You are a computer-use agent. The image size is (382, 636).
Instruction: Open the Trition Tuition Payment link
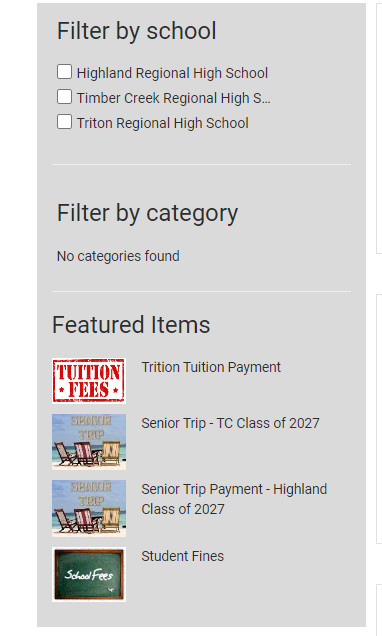pyautogui.click(x=211, y=367)
